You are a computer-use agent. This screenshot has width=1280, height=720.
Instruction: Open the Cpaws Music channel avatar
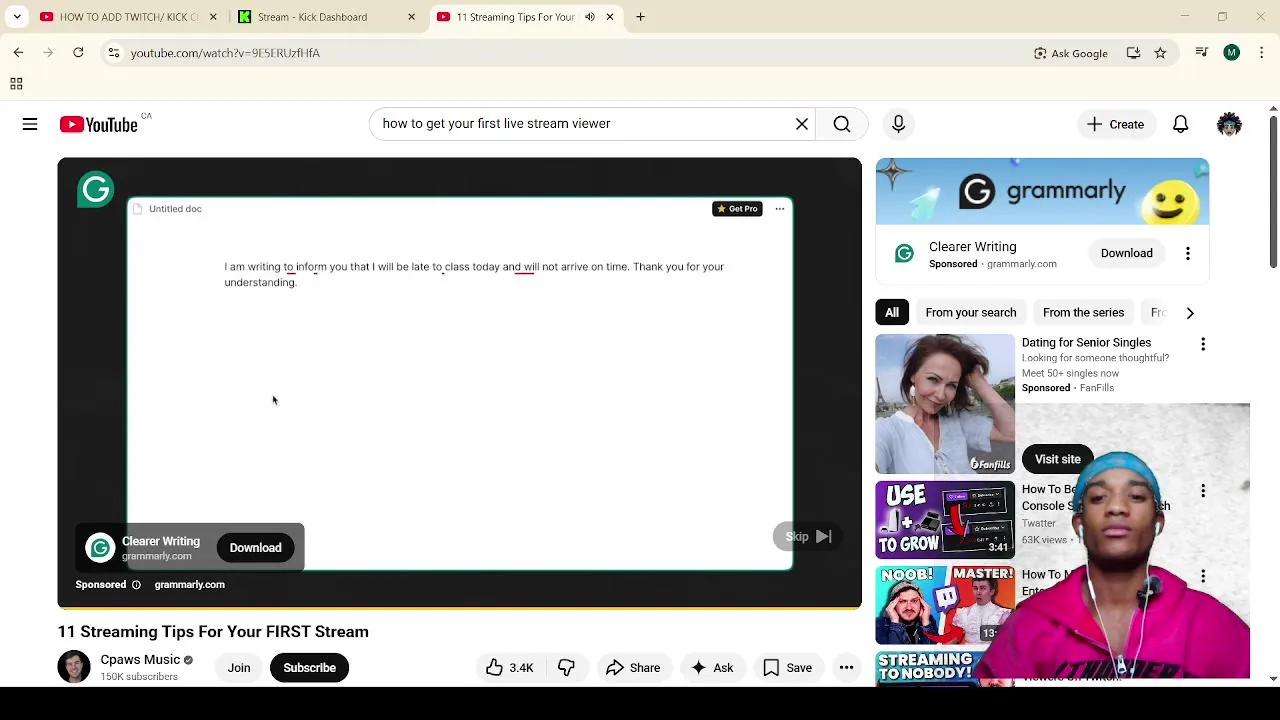[x=74, y=667]
